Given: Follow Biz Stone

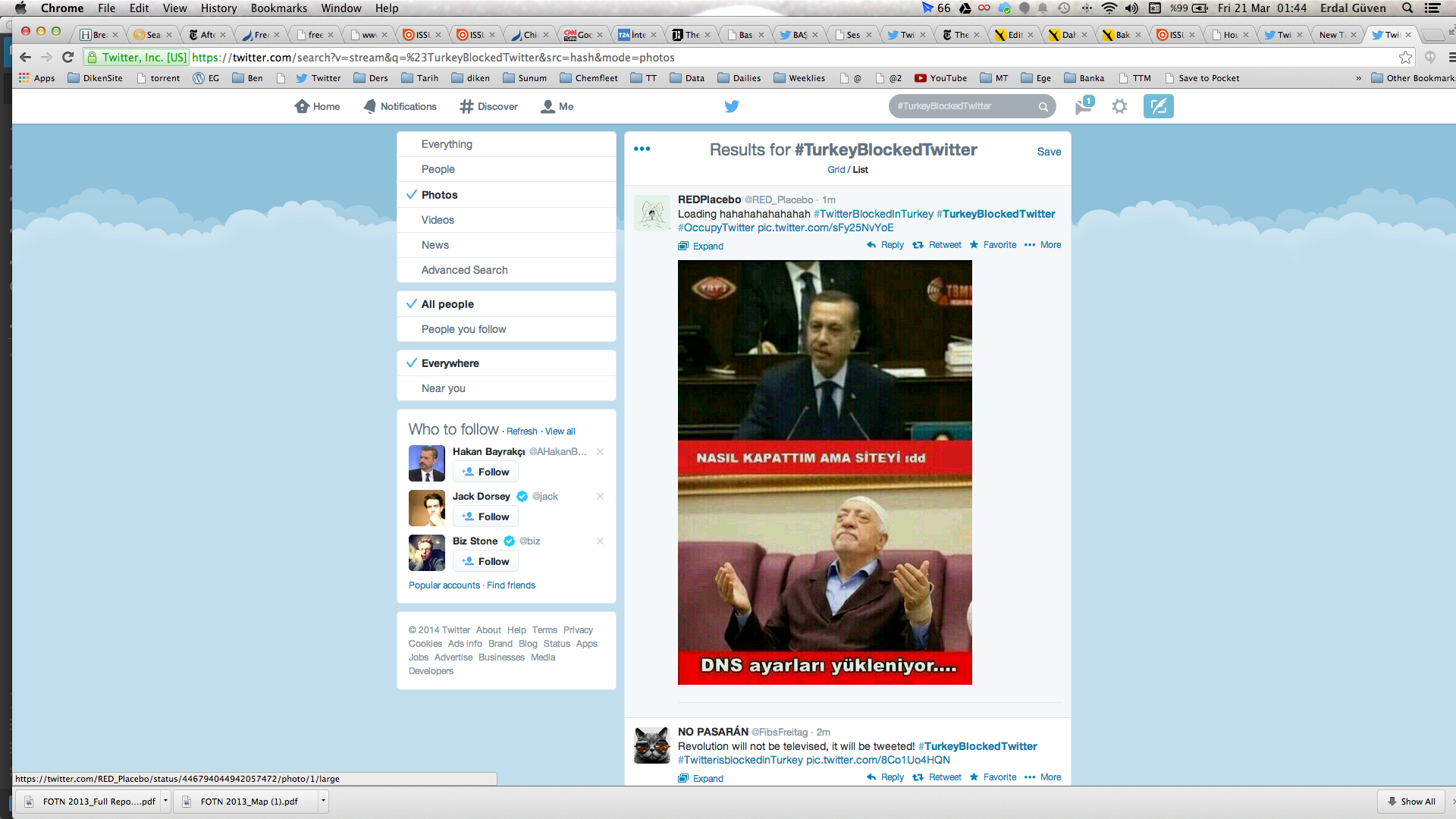Looking at the screenshot, I should (485, 561).
